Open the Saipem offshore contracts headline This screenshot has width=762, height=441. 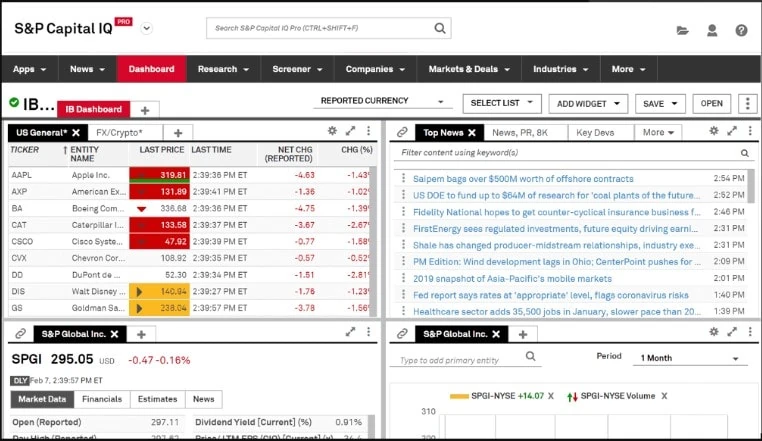click(x=523, y=179)
